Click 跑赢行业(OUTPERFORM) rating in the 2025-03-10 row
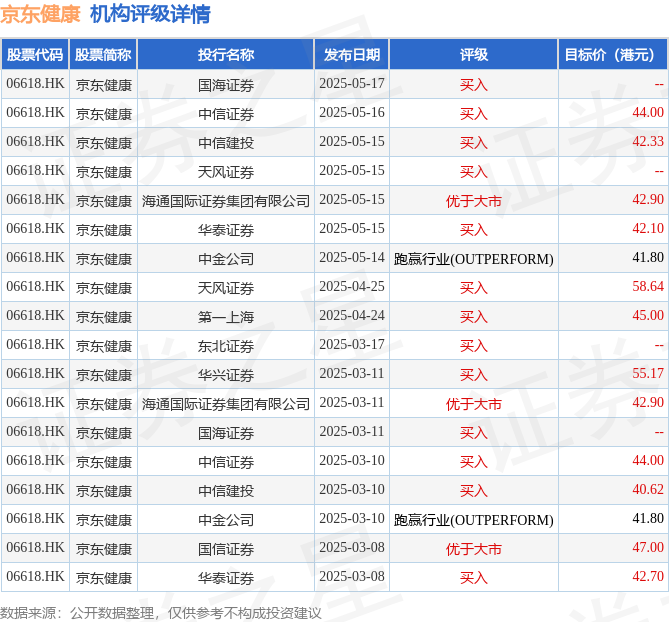The width and height of the screenshot is (669, 622). [x=474, y=520]
